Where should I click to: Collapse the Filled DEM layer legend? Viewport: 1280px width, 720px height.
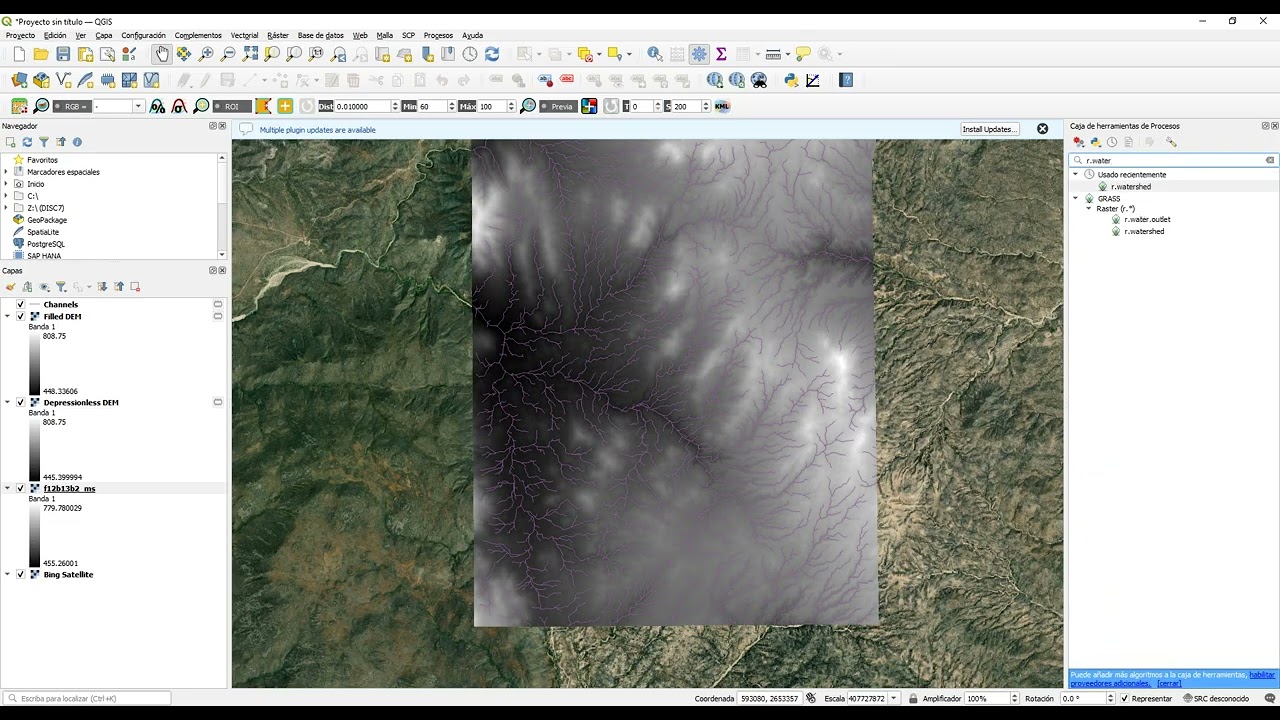[8, 316]
